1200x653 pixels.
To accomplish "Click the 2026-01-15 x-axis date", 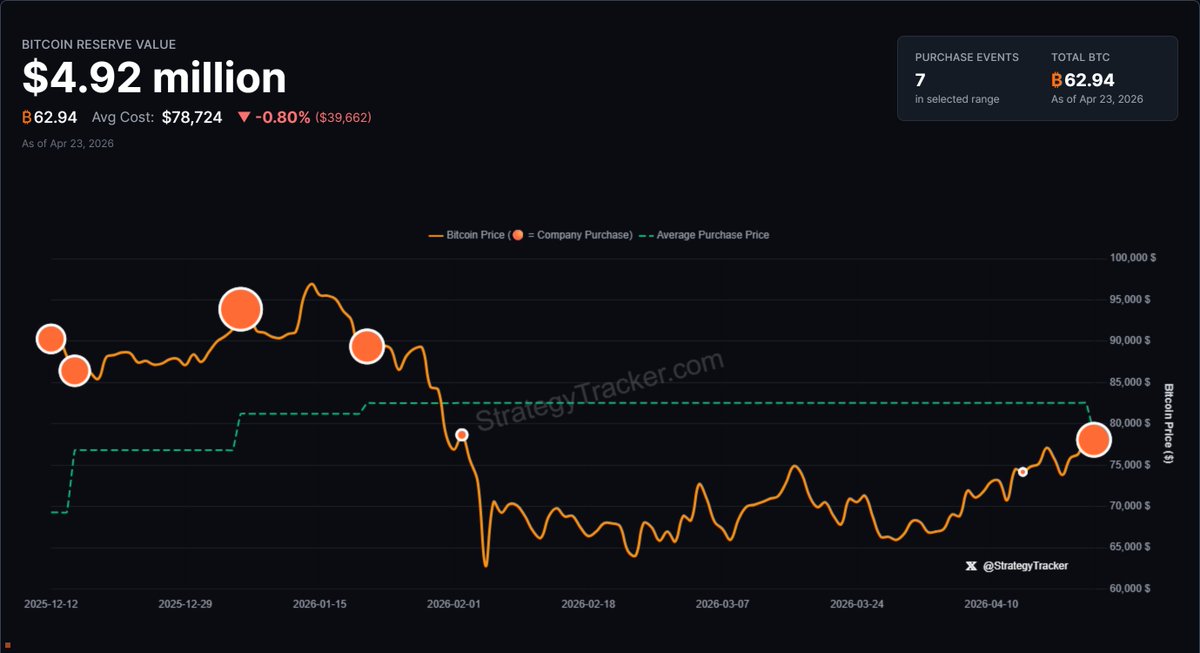I will (x=319, y=604).
